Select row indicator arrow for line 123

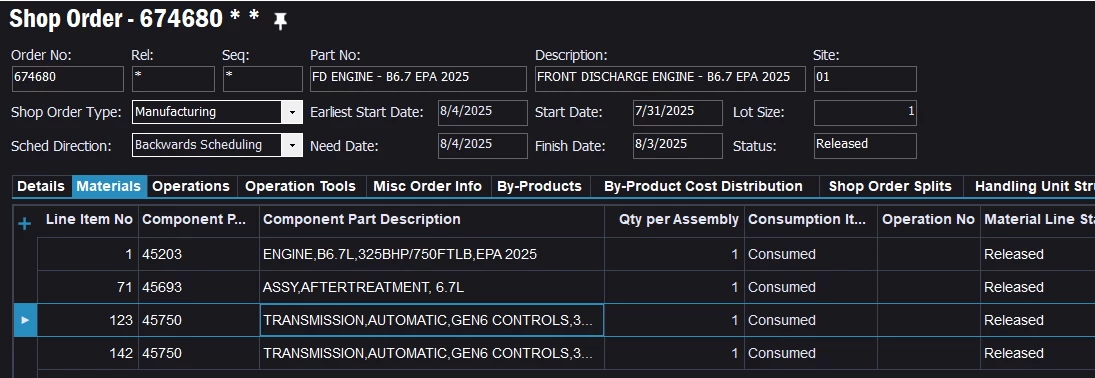click(25, 320)
